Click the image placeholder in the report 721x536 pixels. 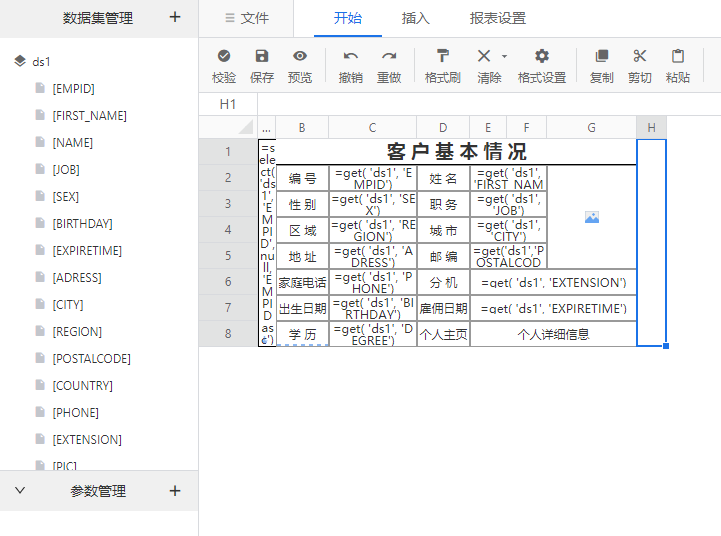click(x=592, y=217)
